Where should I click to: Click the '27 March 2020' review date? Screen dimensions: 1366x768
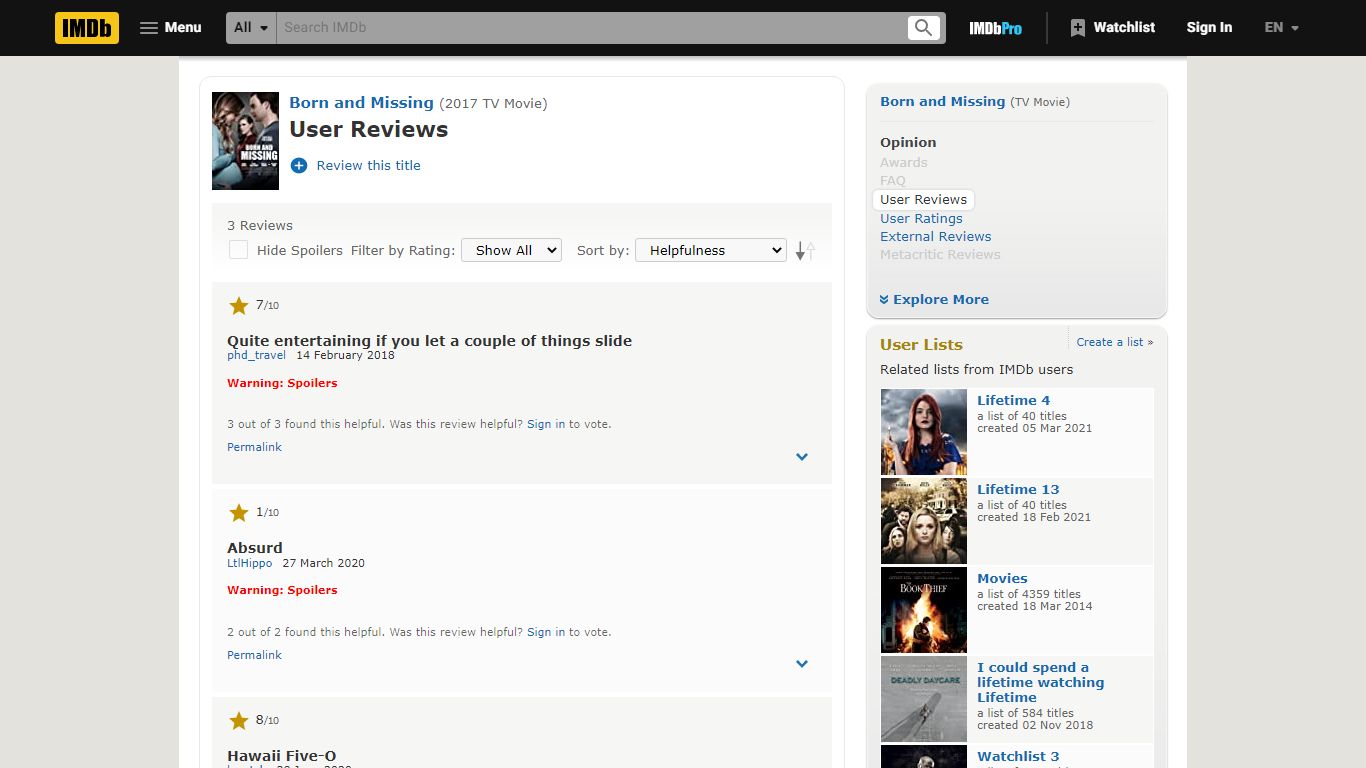pos(323,563)
